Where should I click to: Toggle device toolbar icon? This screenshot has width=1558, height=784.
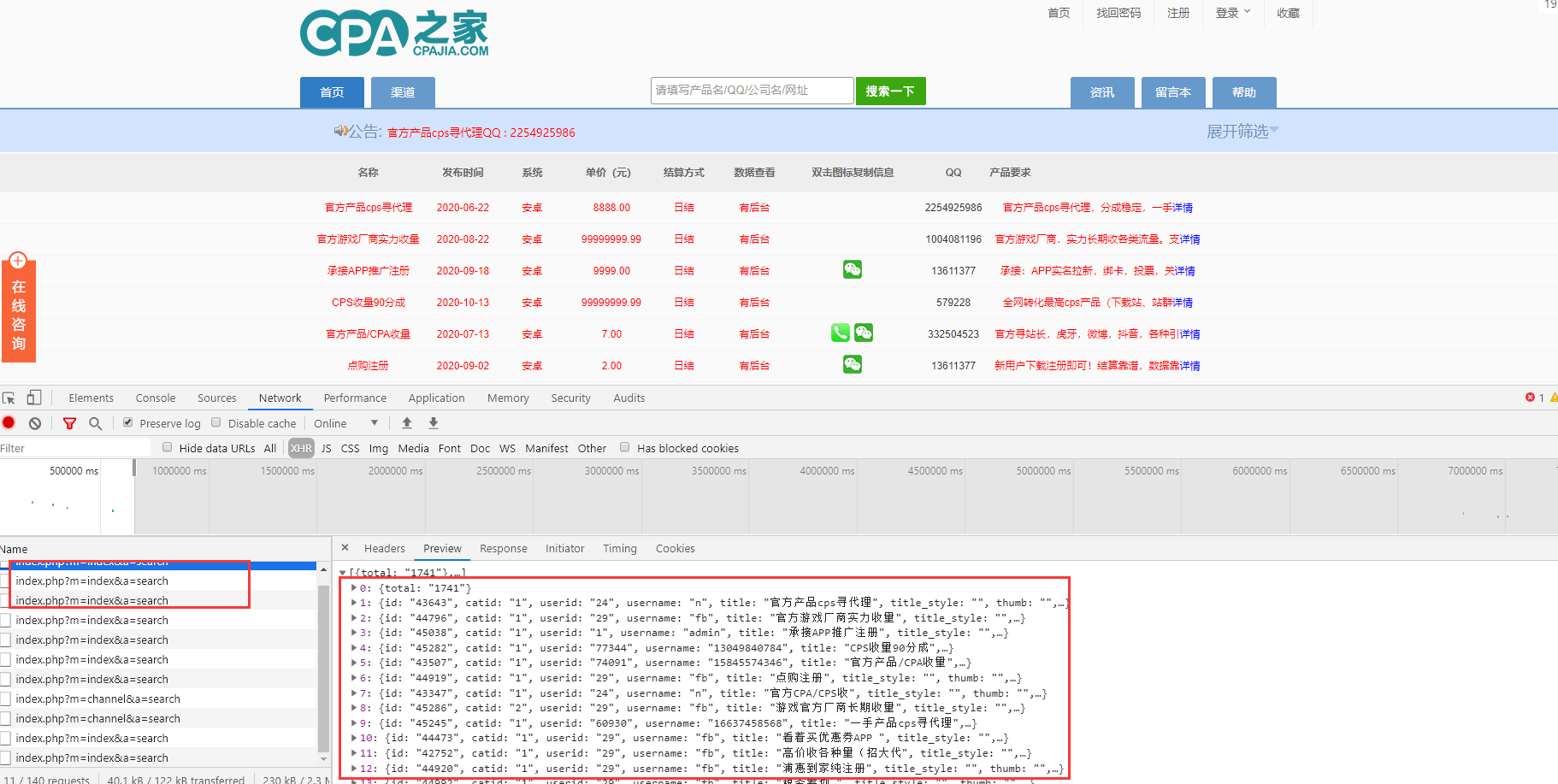tap(34, 398)
